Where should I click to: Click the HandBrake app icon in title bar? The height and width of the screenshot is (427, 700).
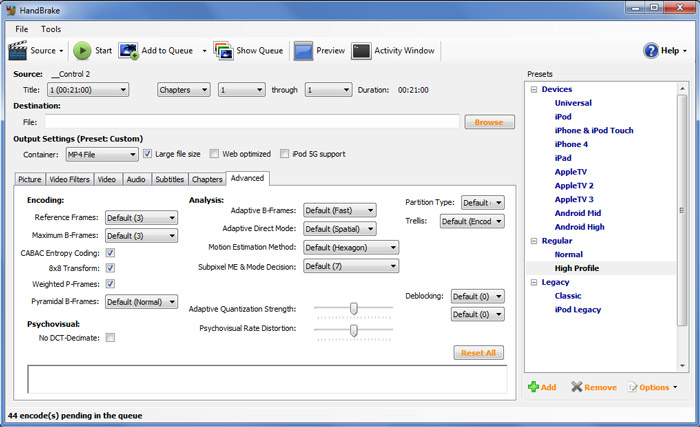[11, 10]
